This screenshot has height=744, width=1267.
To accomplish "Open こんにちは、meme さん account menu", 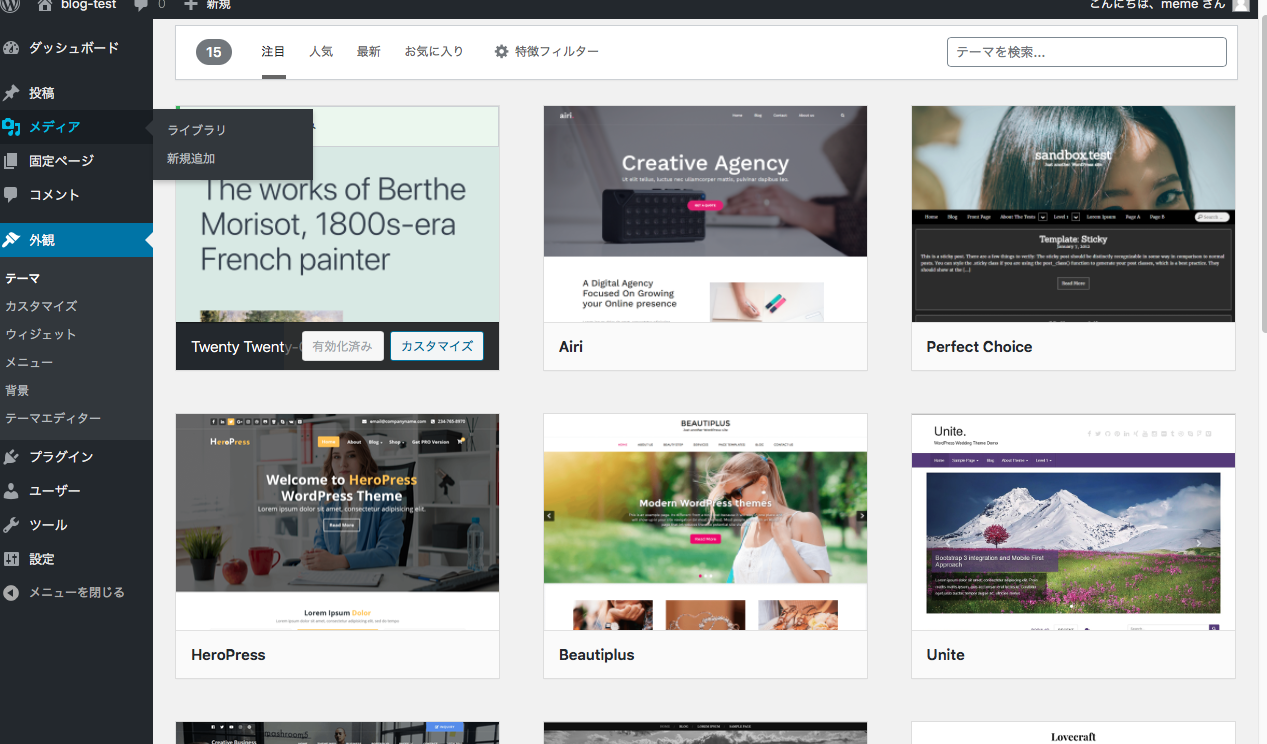I will click(x=1170, y=5).
